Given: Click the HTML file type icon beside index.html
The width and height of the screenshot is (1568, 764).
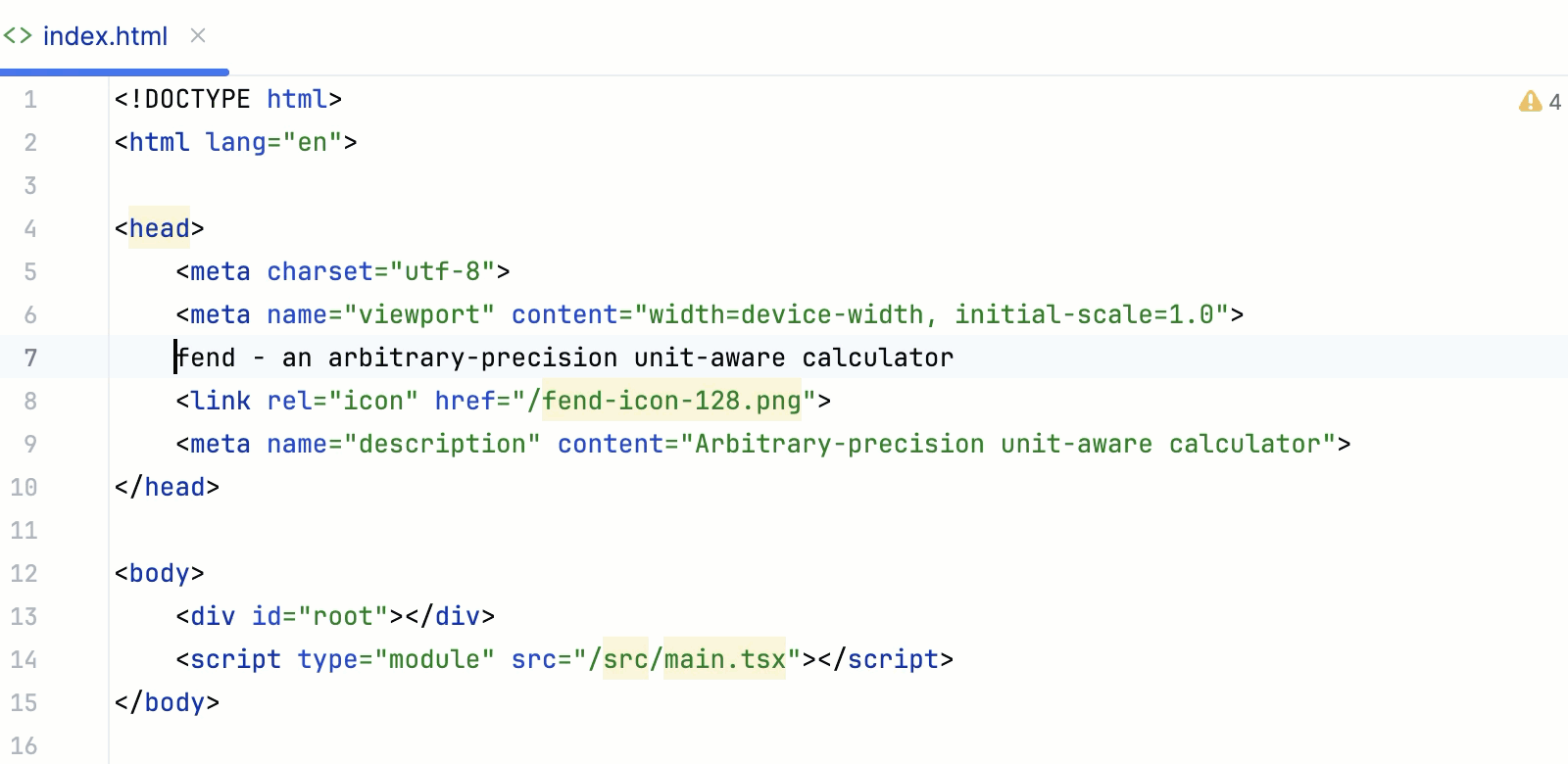Looking at the screenshot, I should pos(18,35).
